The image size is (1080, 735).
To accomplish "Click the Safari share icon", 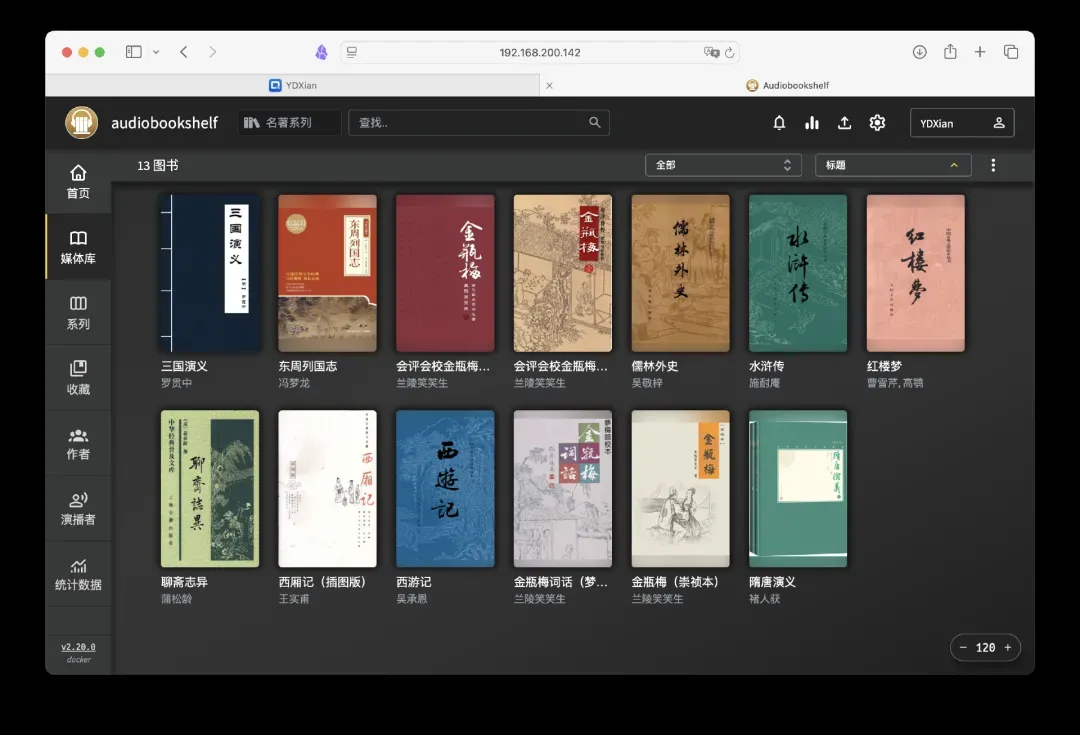I will coord(950,52).
